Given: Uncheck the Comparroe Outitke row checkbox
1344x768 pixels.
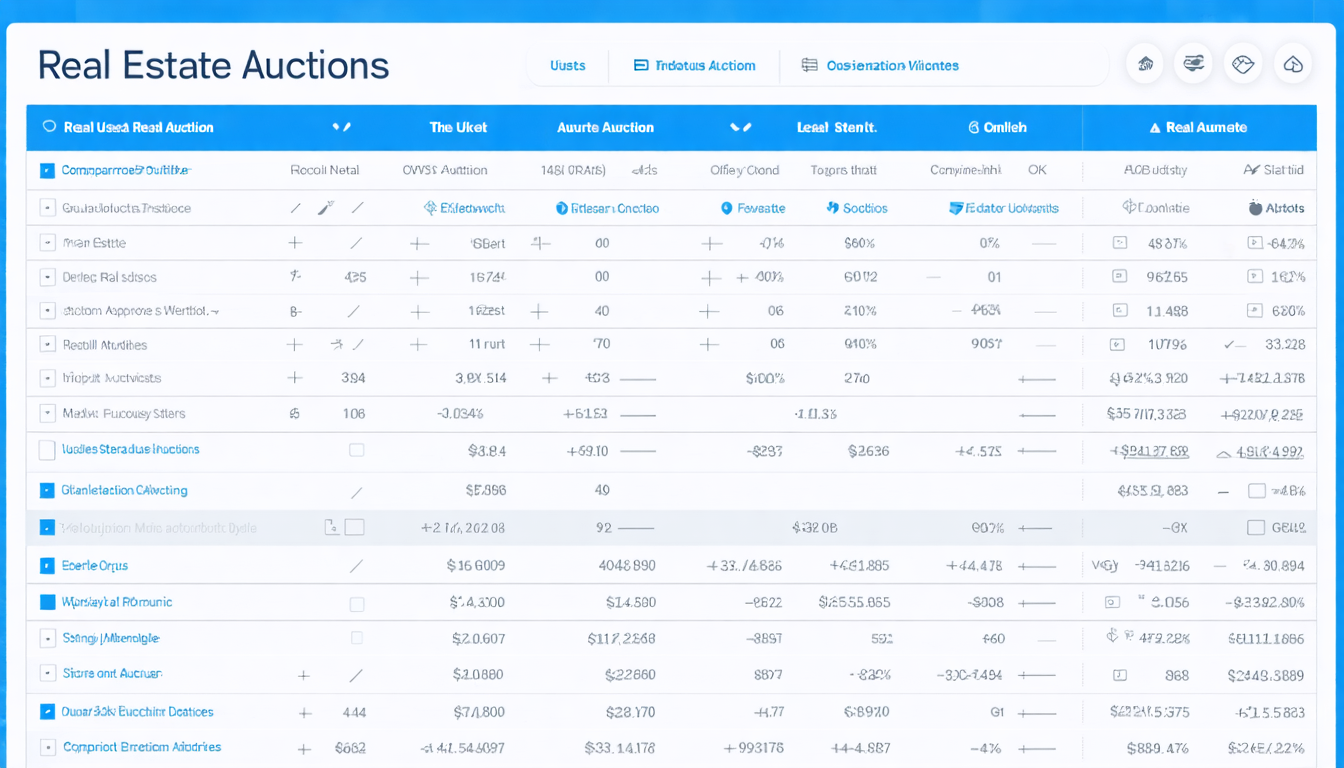Looking at the screenshot, I should [x=47, y=171].
